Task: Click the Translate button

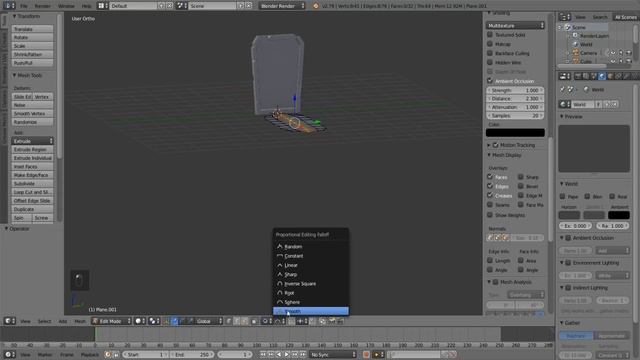Action: (x=32, y=29)
